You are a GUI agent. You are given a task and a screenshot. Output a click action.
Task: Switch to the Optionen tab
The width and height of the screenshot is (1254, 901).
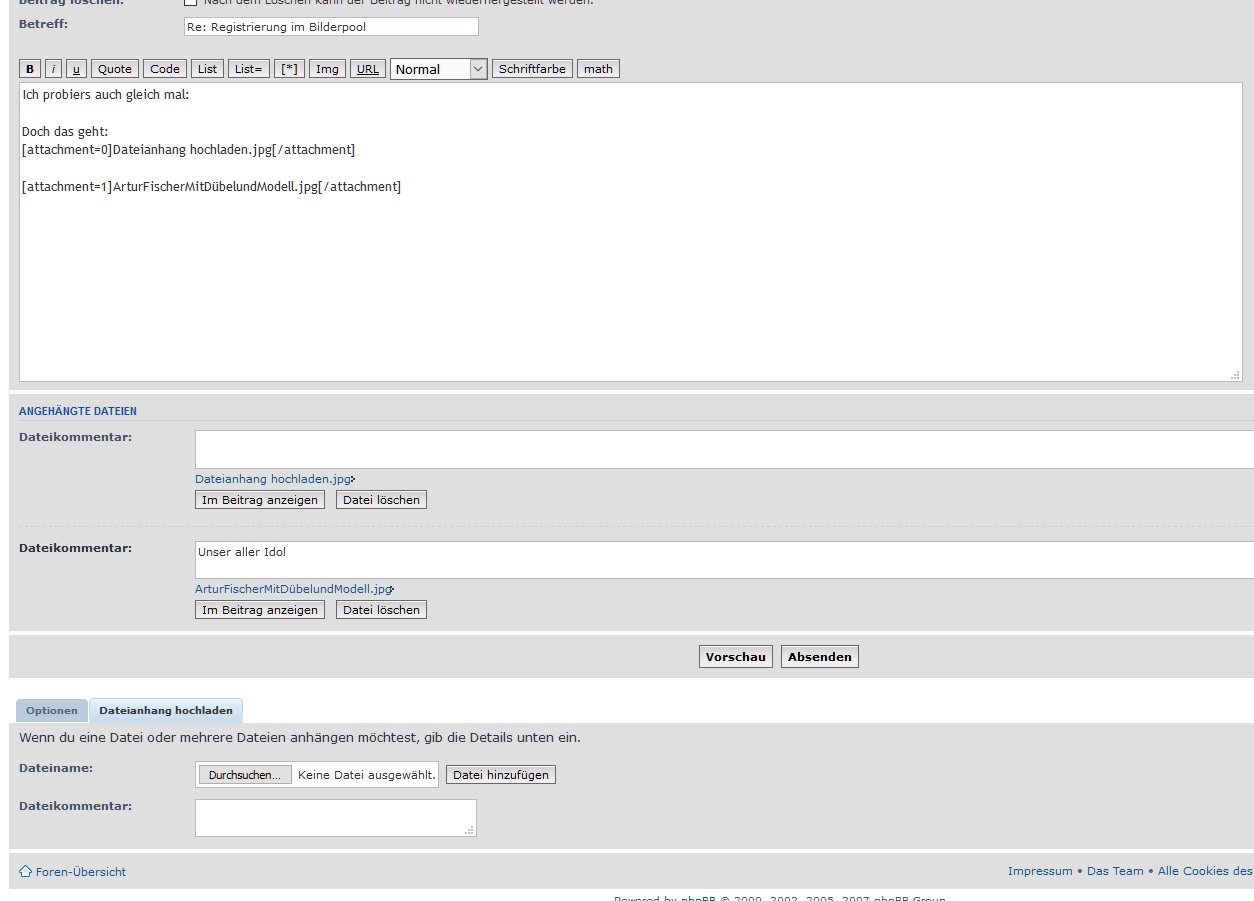tap(52, 711)
